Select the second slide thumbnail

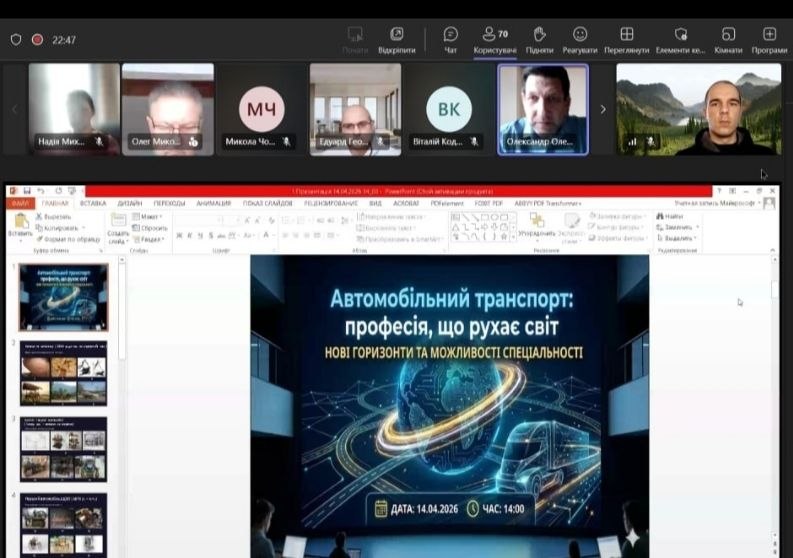click(63, 374)
